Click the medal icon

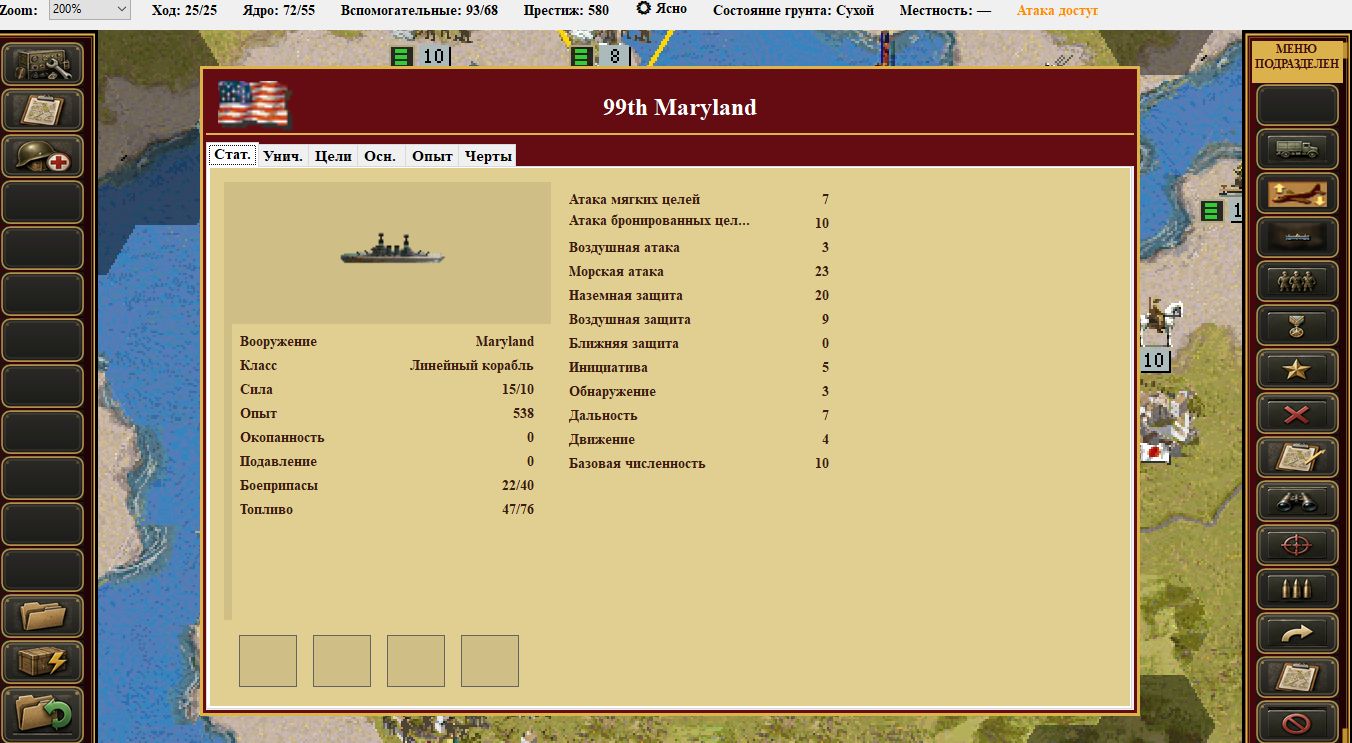pyautogui.click(x=1297, y=325)
